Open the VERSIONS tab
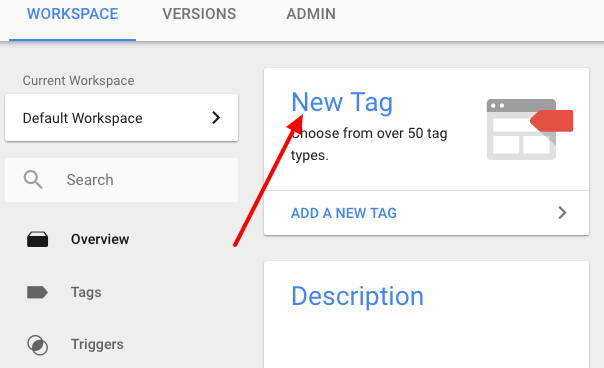The height and width of the screenshot is (368, 604). (x=199, y=14)
